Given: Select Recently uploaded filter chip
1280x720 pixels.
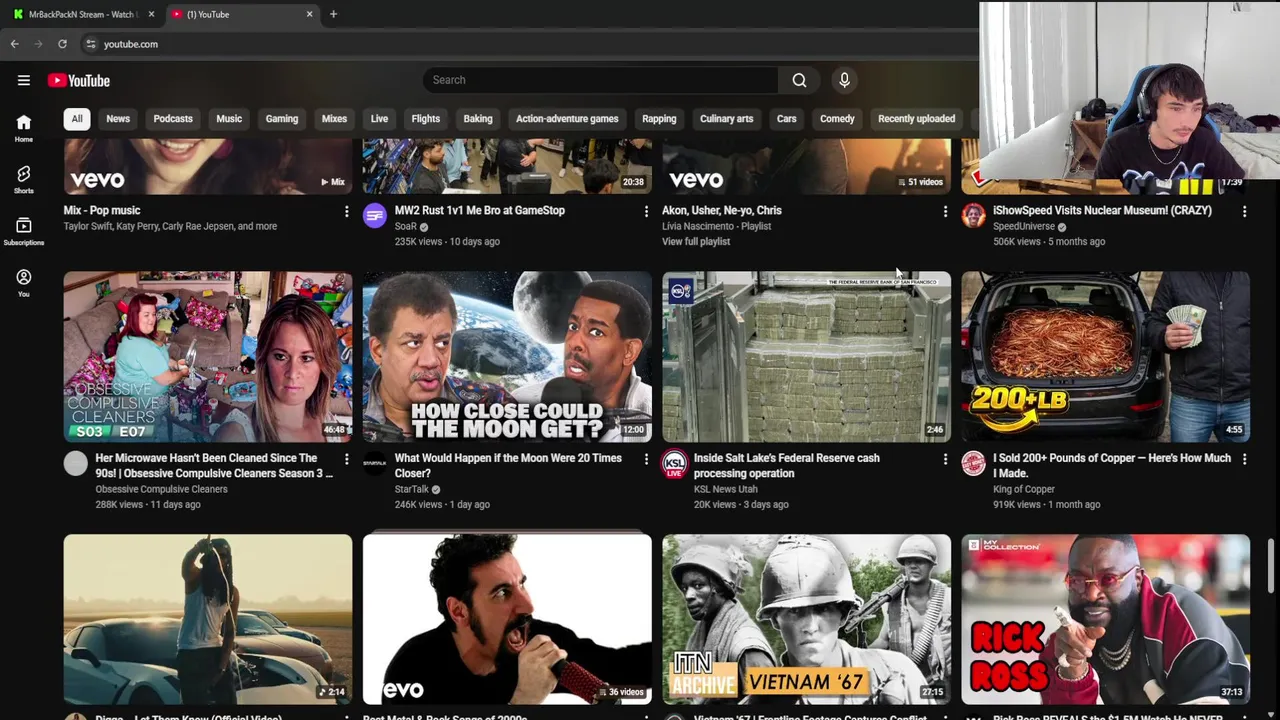Looking at the screenshot, I should (917, 119).
